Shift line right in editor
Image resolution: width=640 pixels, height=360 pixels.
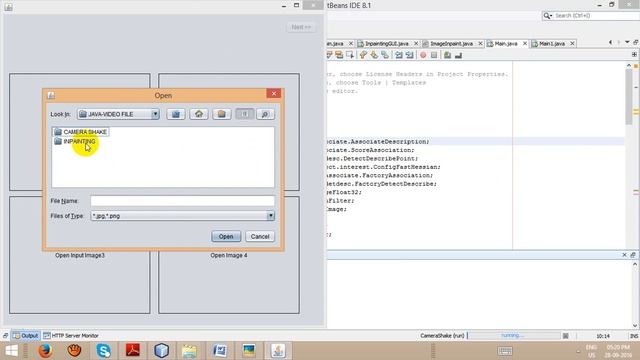[409, 55]
